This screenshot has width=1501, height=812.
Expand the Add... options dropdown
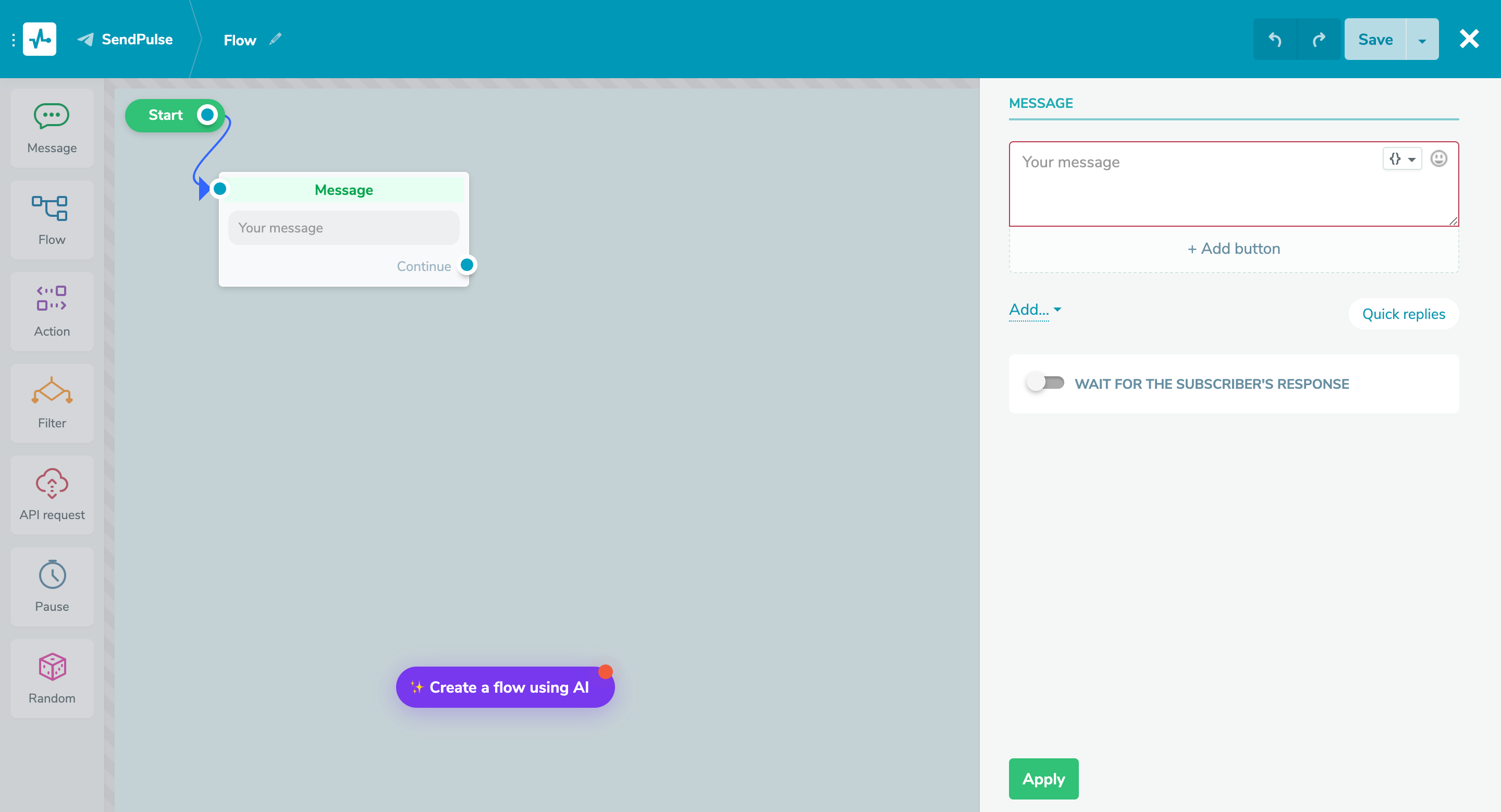[x=1034, y=309]
